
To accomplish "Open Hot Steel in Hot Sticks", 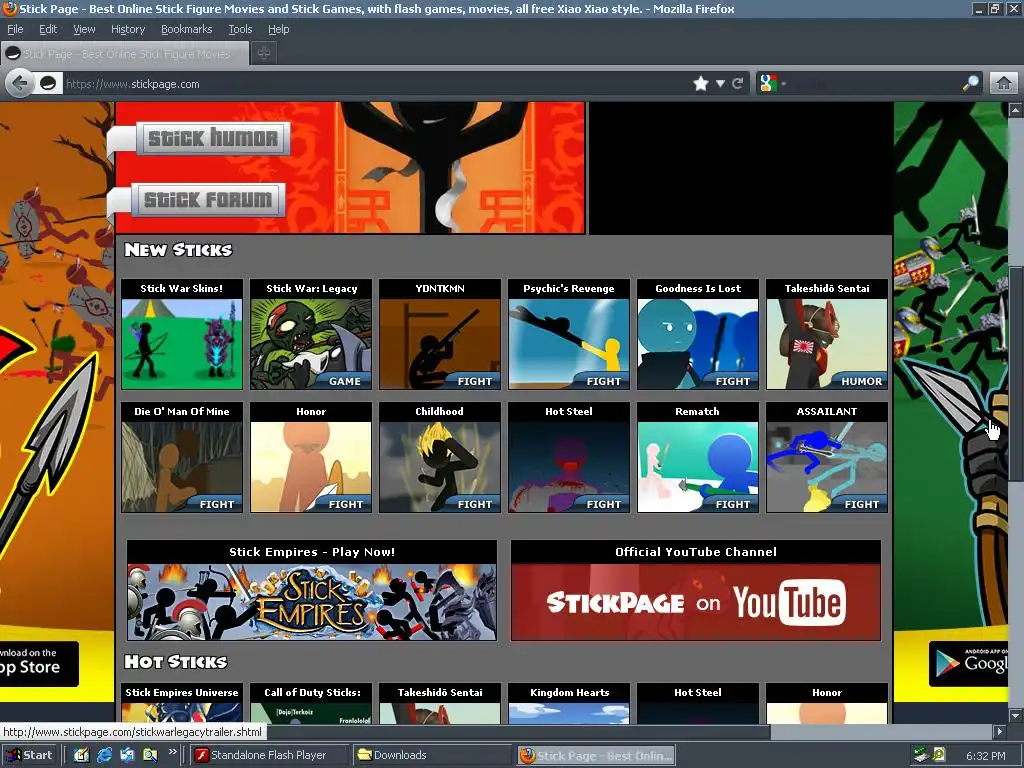I will [x=697, y=703].
